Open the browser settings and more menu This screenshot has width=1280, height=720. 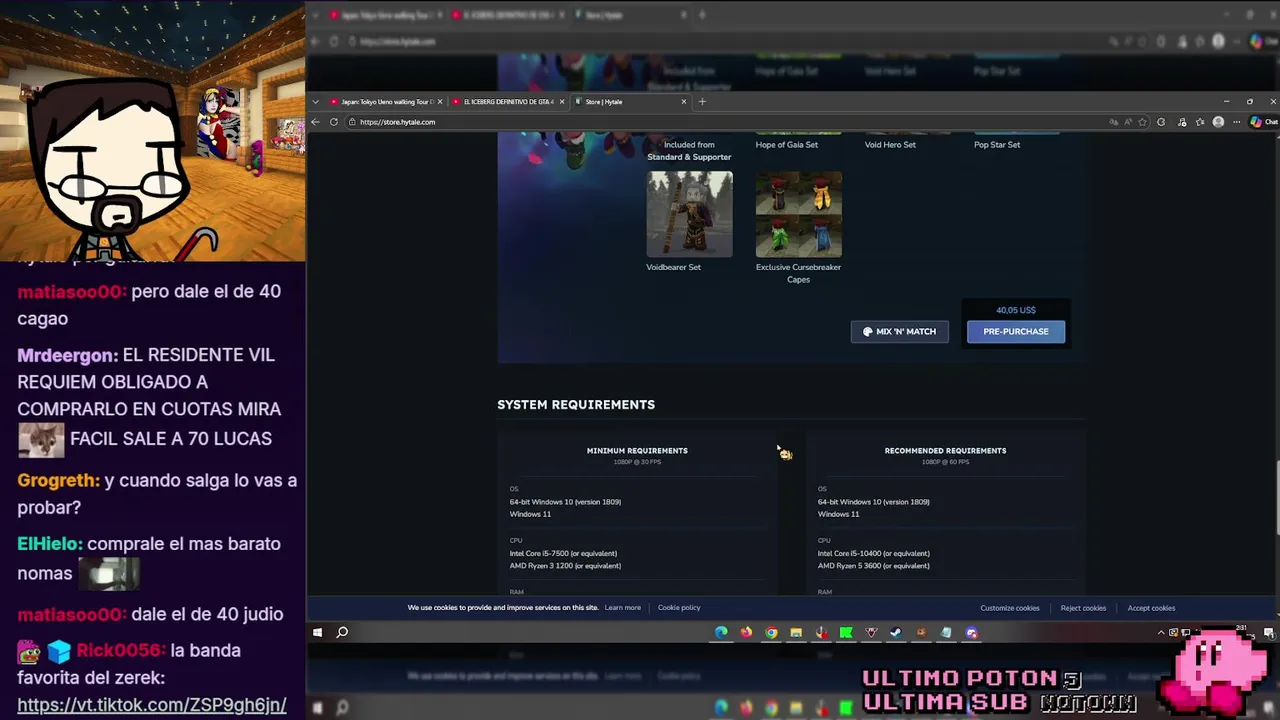pyautogui.click(x=1237, y=122)
